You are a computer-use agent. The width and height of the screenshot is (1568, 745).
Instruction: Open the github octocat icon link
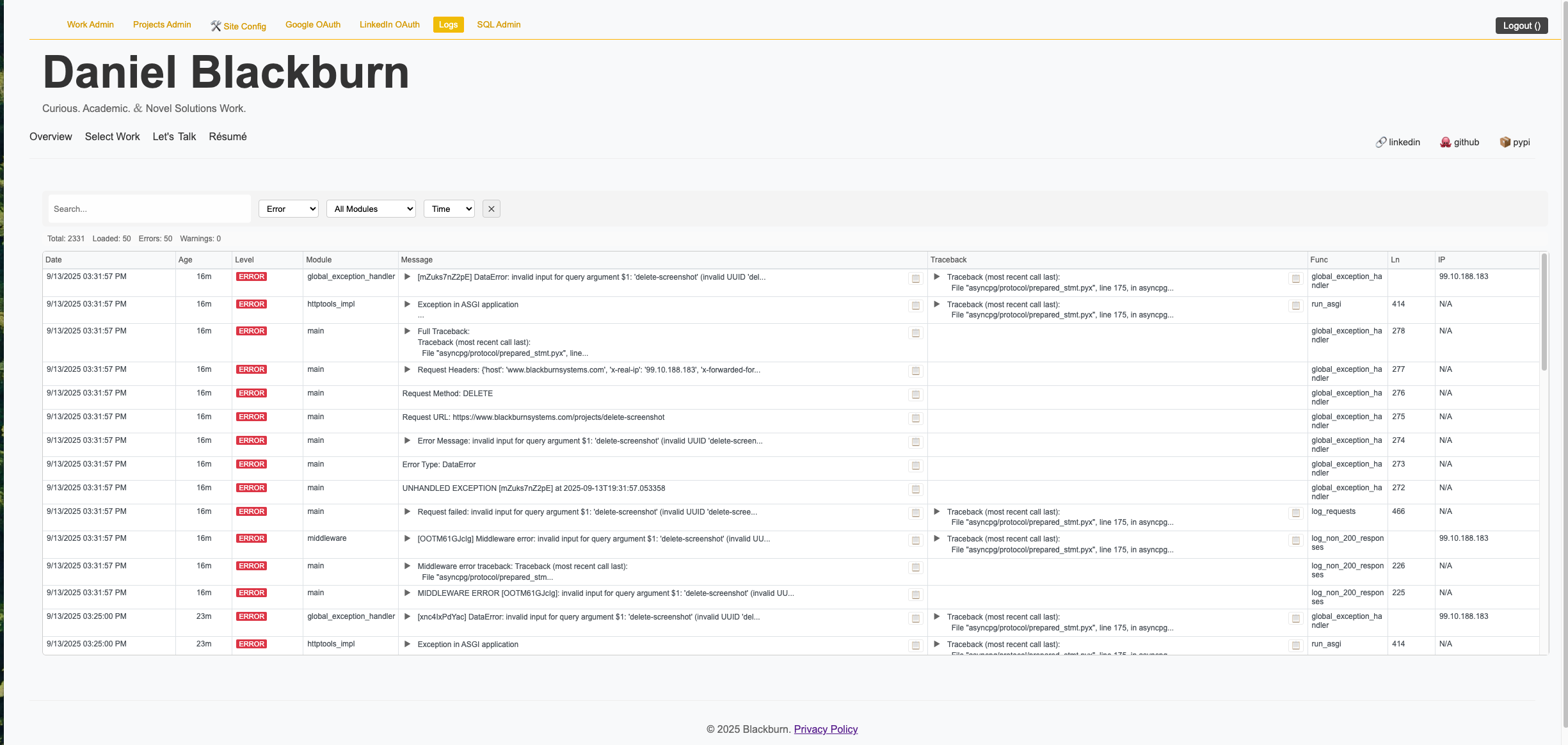[x=1445, y=142]
